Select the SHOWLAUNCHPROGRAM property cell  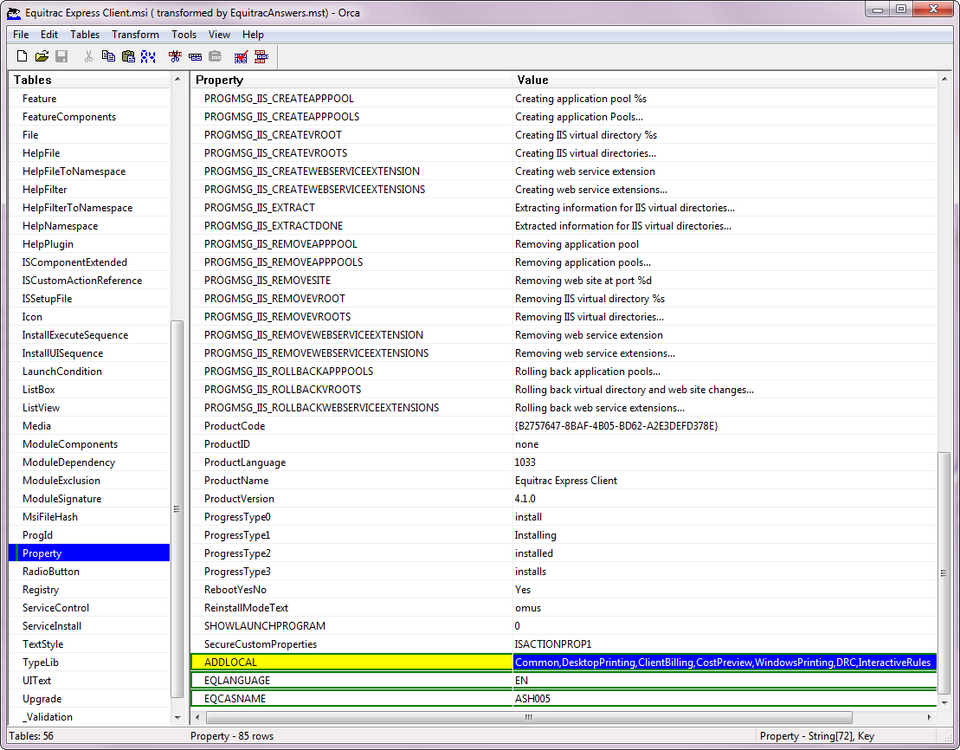351,626
